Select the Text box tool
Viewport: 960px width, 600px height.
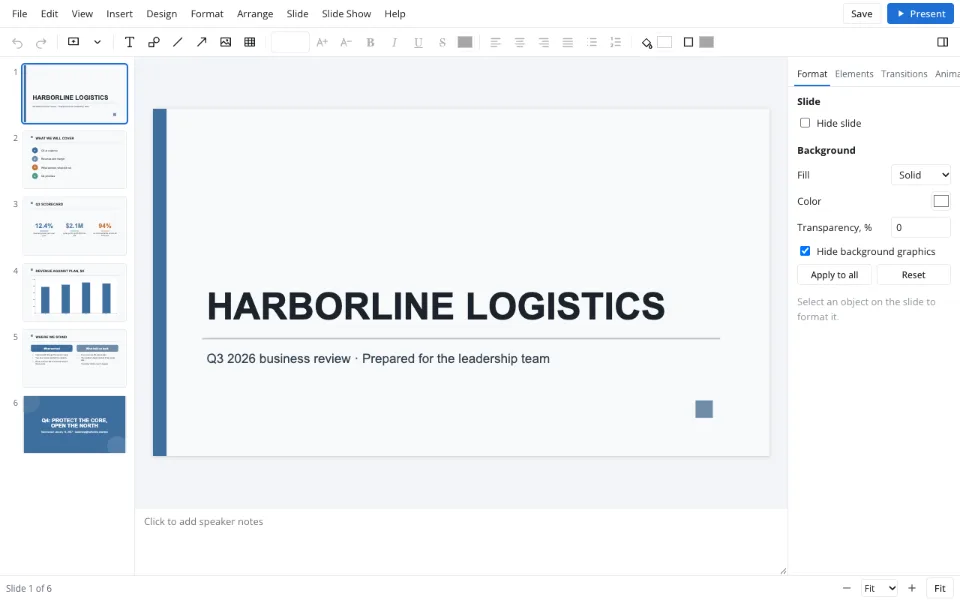point(129,42)
